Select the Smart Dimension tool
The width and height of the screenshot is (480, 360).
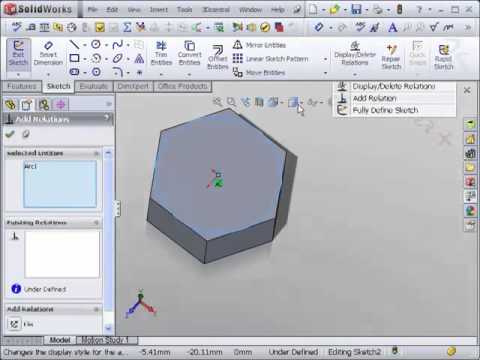click(48, 53)
